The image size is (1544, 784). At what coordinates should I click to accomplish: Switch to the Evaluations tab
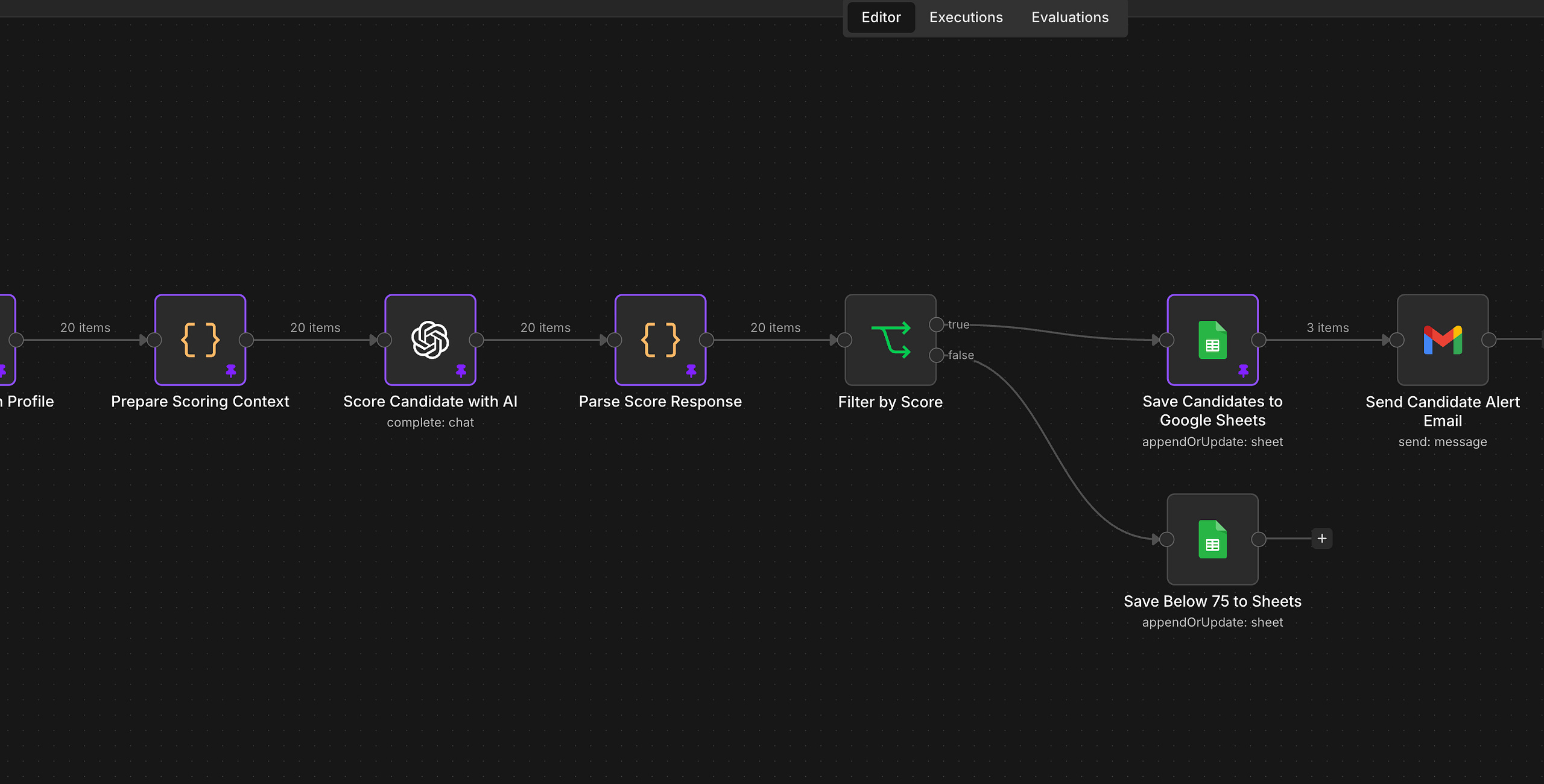(x=1070, y=17)
